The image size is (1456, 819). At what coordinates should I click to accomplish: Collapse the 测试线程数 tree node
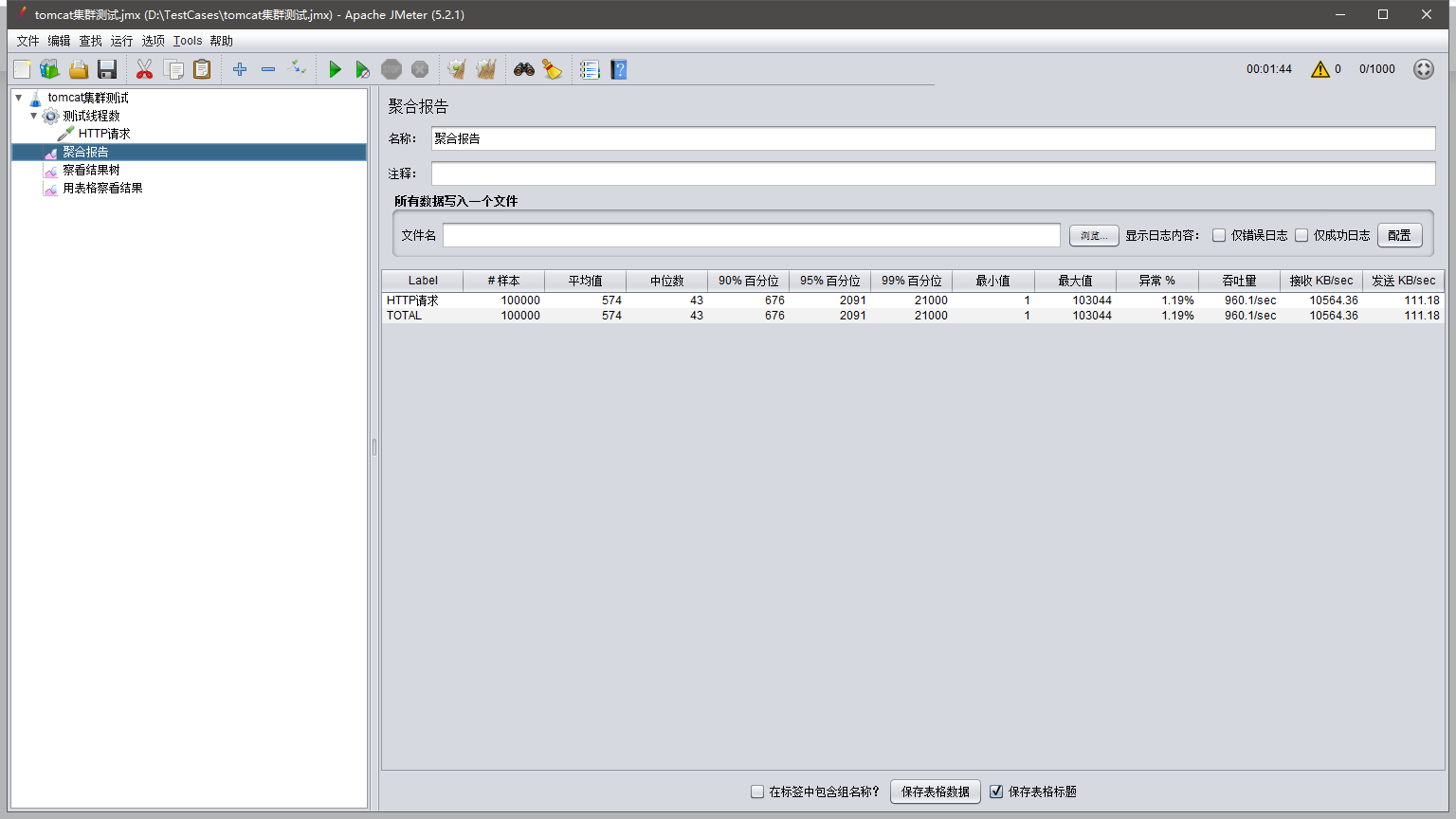(x=34, y=116)
